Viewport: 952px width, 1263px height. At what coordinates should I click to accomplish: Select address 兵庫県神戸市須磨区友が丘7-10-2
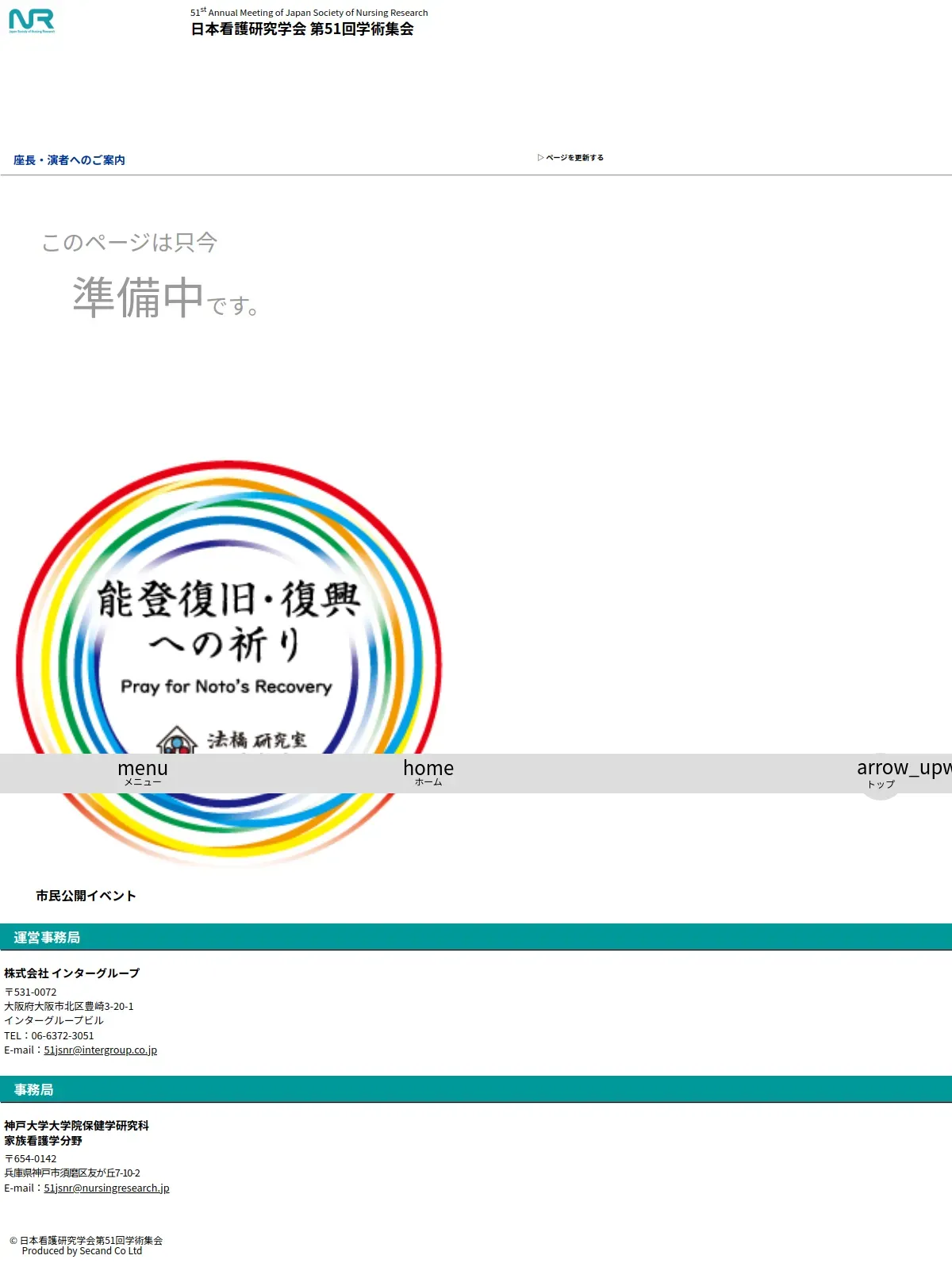[72, 1173]
